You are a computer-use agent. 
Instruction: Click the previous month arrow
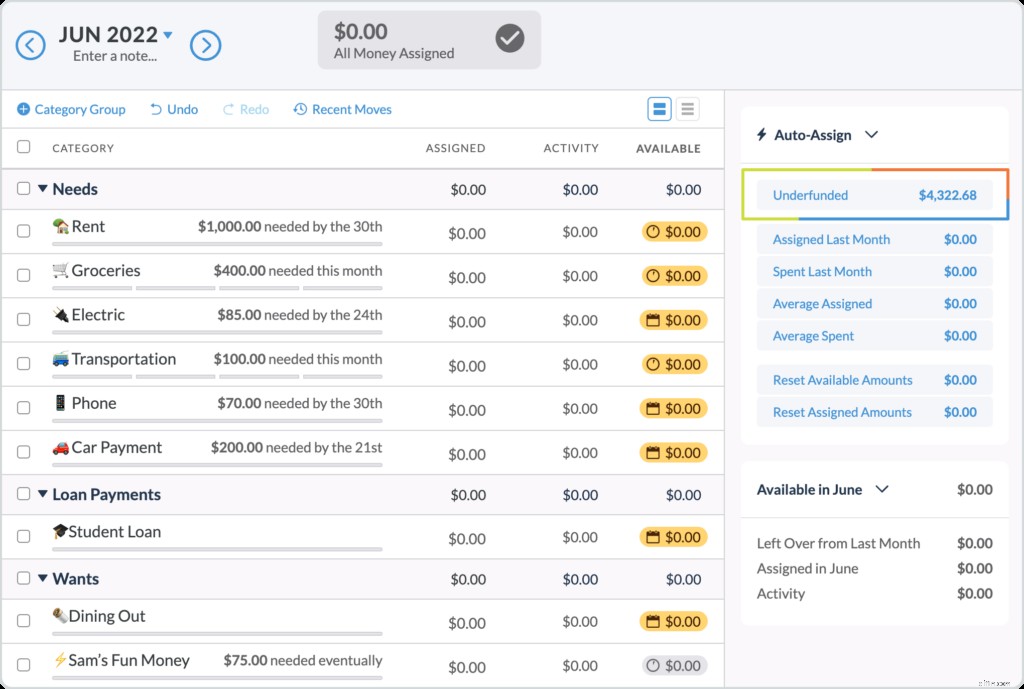click(30, 45)
